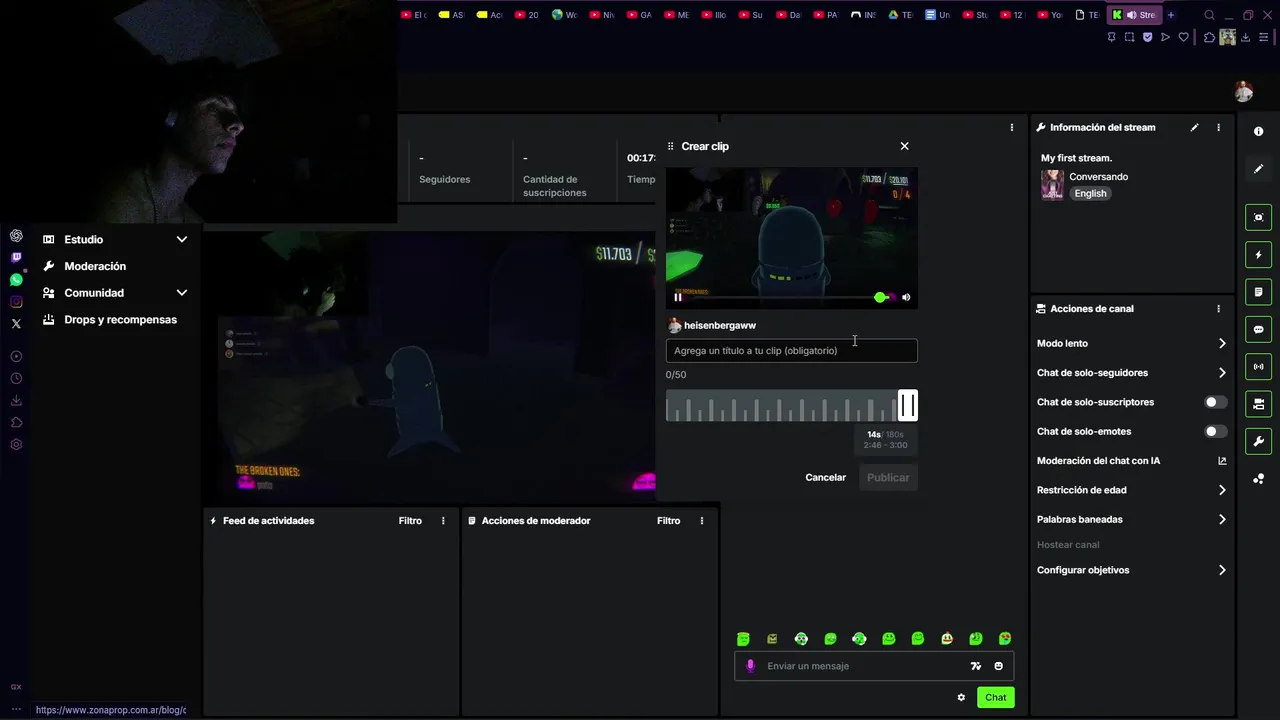Open downloads from the browser sidebar
1280x720 pixels.
pyautogui.click(x=16, y=400)
